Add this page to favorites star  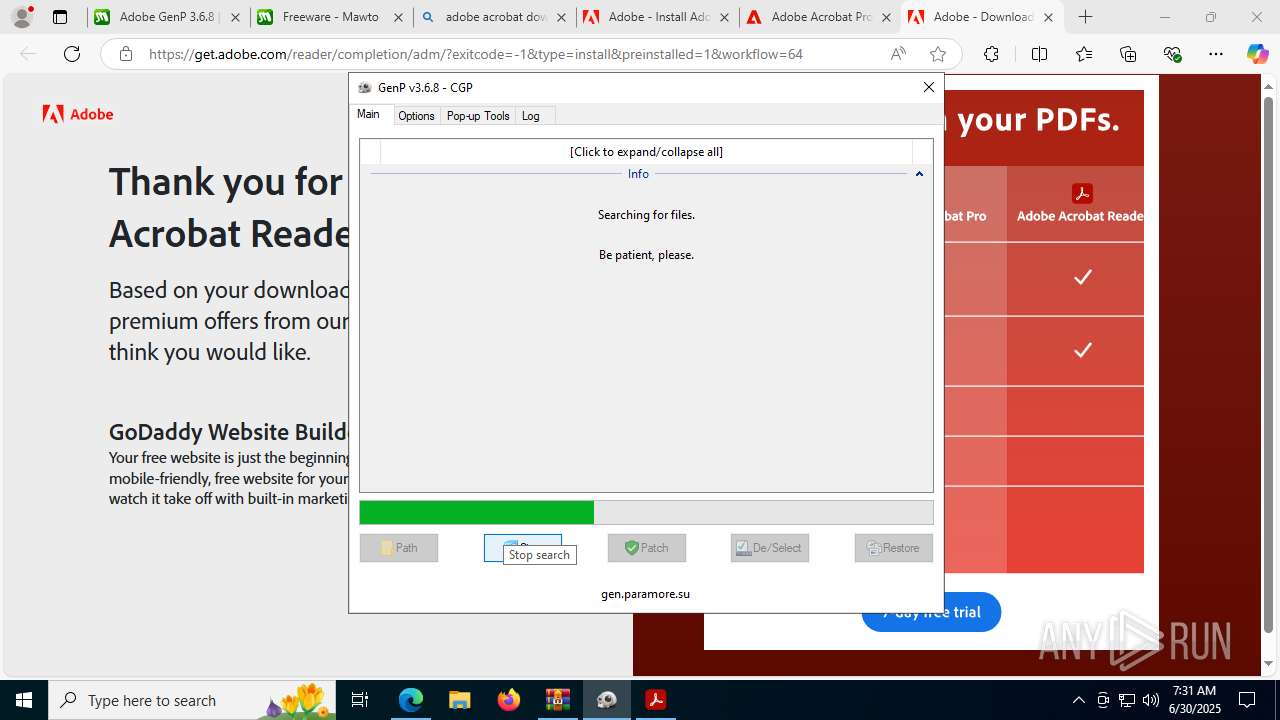point(937,54)
